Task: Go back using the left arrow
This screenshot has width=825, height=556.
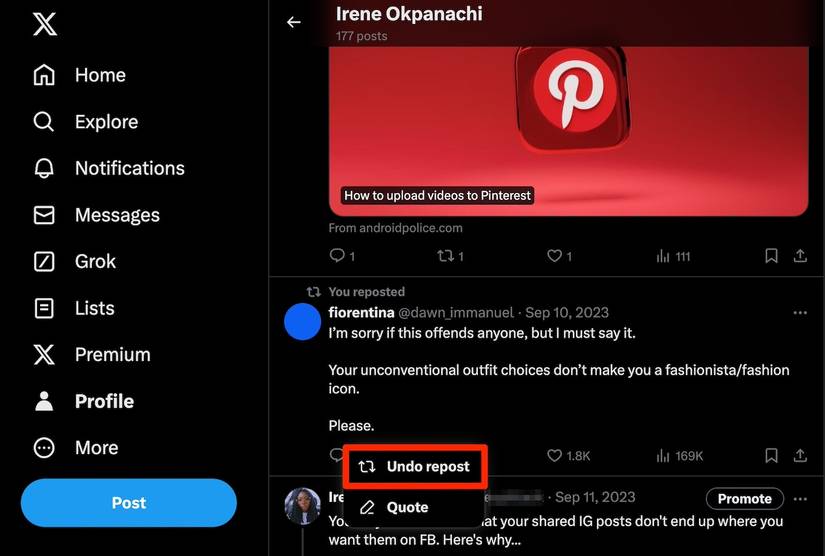Action: coord(294,22)
